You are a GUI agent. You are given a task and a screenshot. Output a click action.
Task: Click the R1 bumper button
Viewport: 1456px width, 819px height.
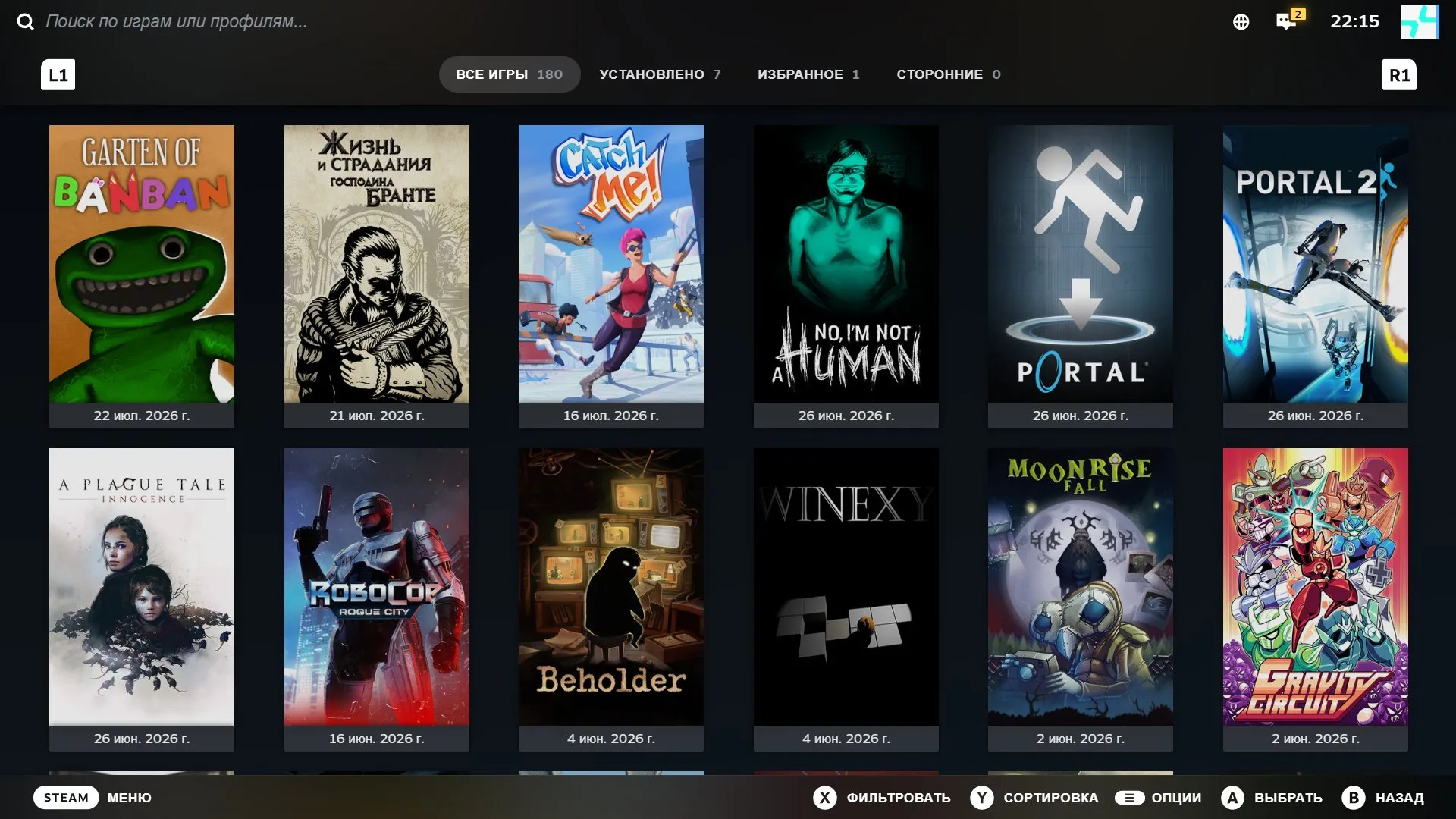[x=1399, y=74]
